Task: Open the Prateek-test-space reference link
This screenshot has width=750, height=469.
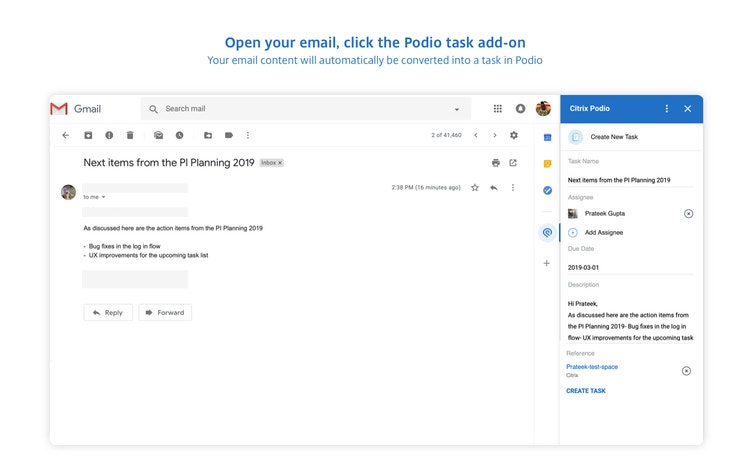Action: 592,367
